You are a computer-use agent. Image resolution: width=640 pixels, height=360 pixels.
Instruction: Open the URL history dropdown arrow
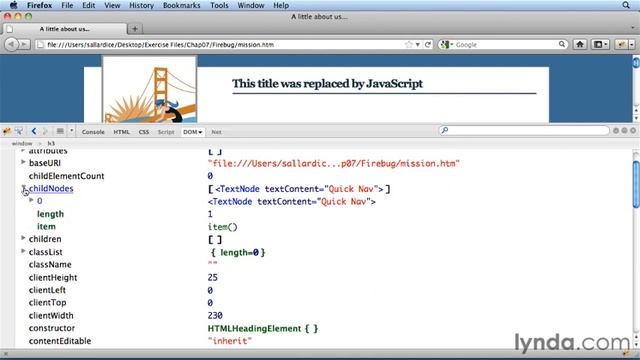pos(418,44)
